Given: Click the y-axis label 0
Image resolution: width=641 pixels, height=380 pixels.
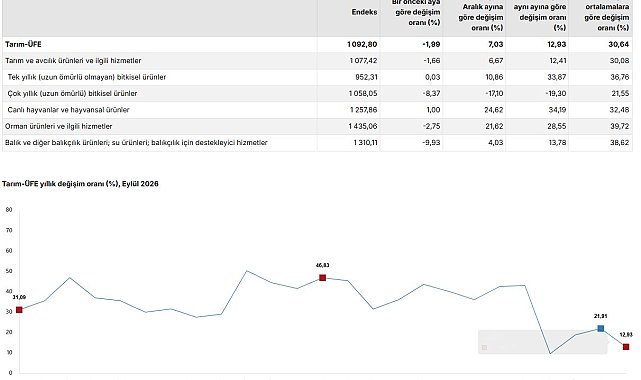Looking at the screenshot, I should tap(11, 373).
